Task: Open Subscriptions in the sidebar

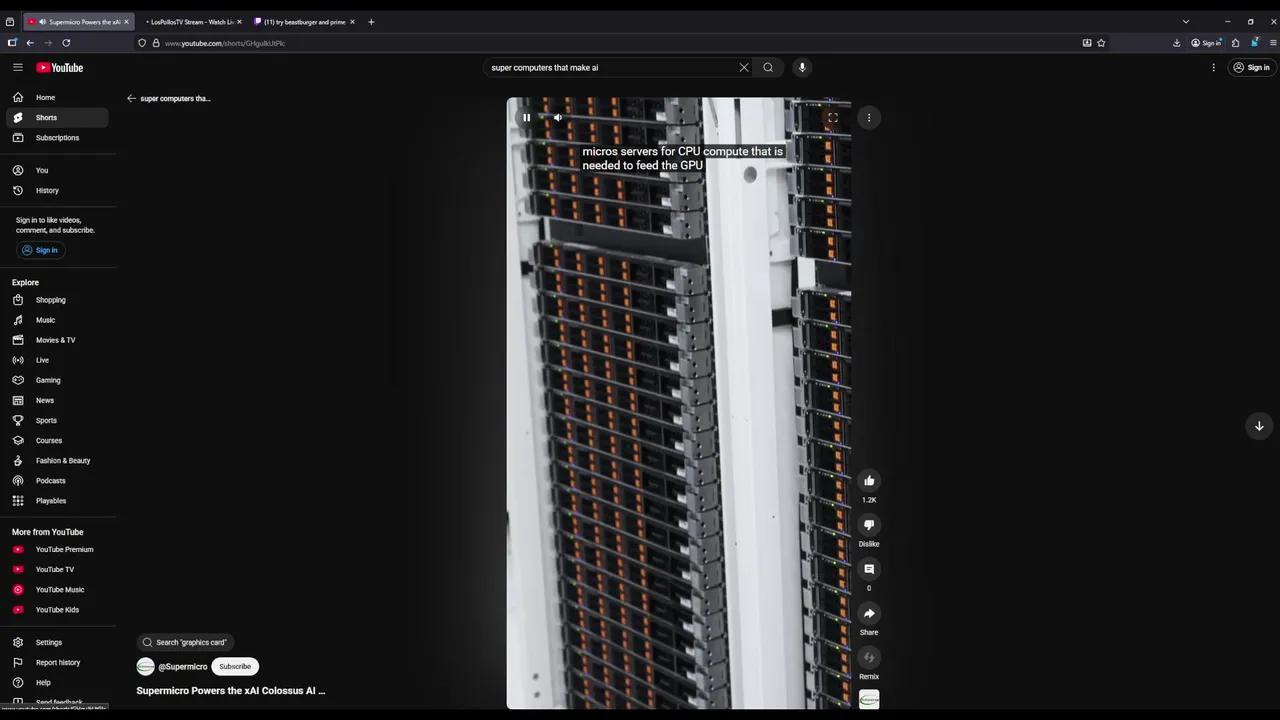Action: 57,137
